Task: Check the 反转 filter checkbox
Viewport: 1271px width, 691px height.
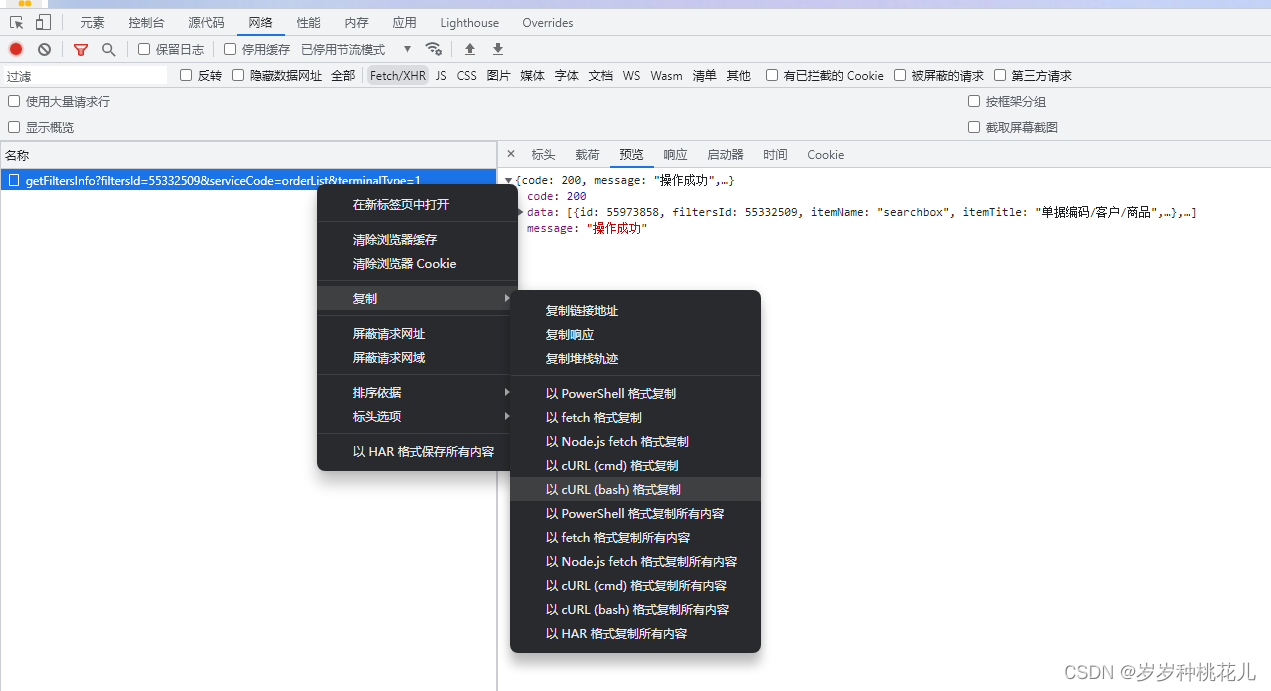Action: (186, 75)
